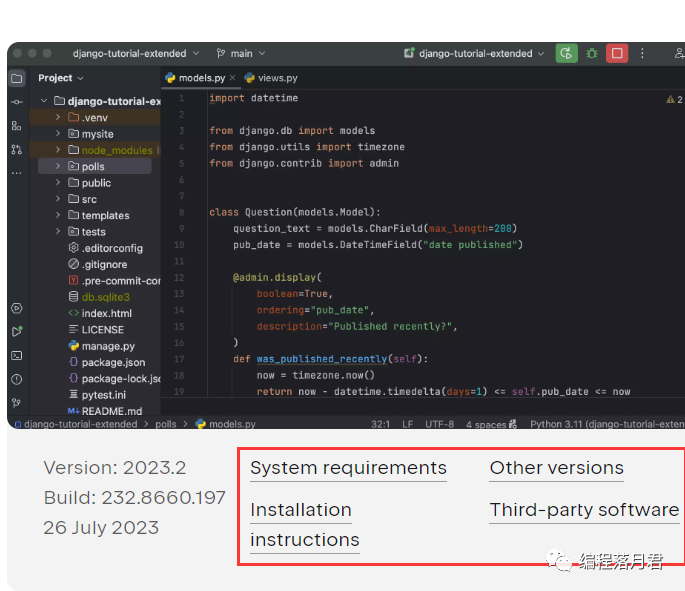Open the Terminal tool window icon
The width and height of the screenshot is (685, 591).
[17, 356]
